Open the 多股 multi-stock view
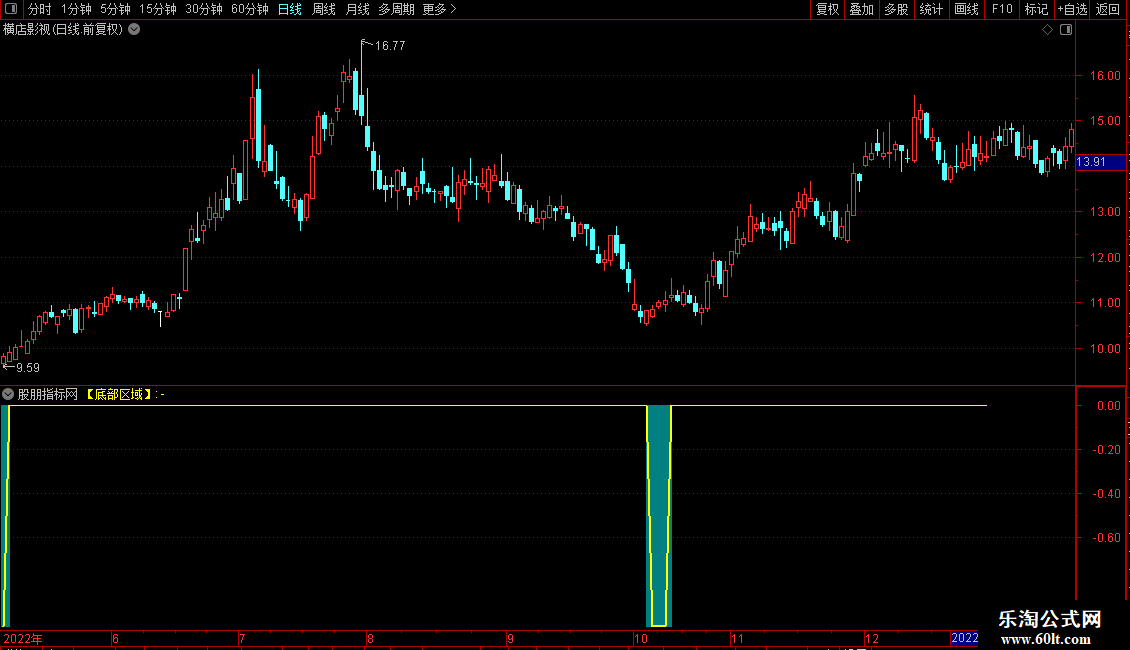1130x650 pixels. tap(896, 9)
